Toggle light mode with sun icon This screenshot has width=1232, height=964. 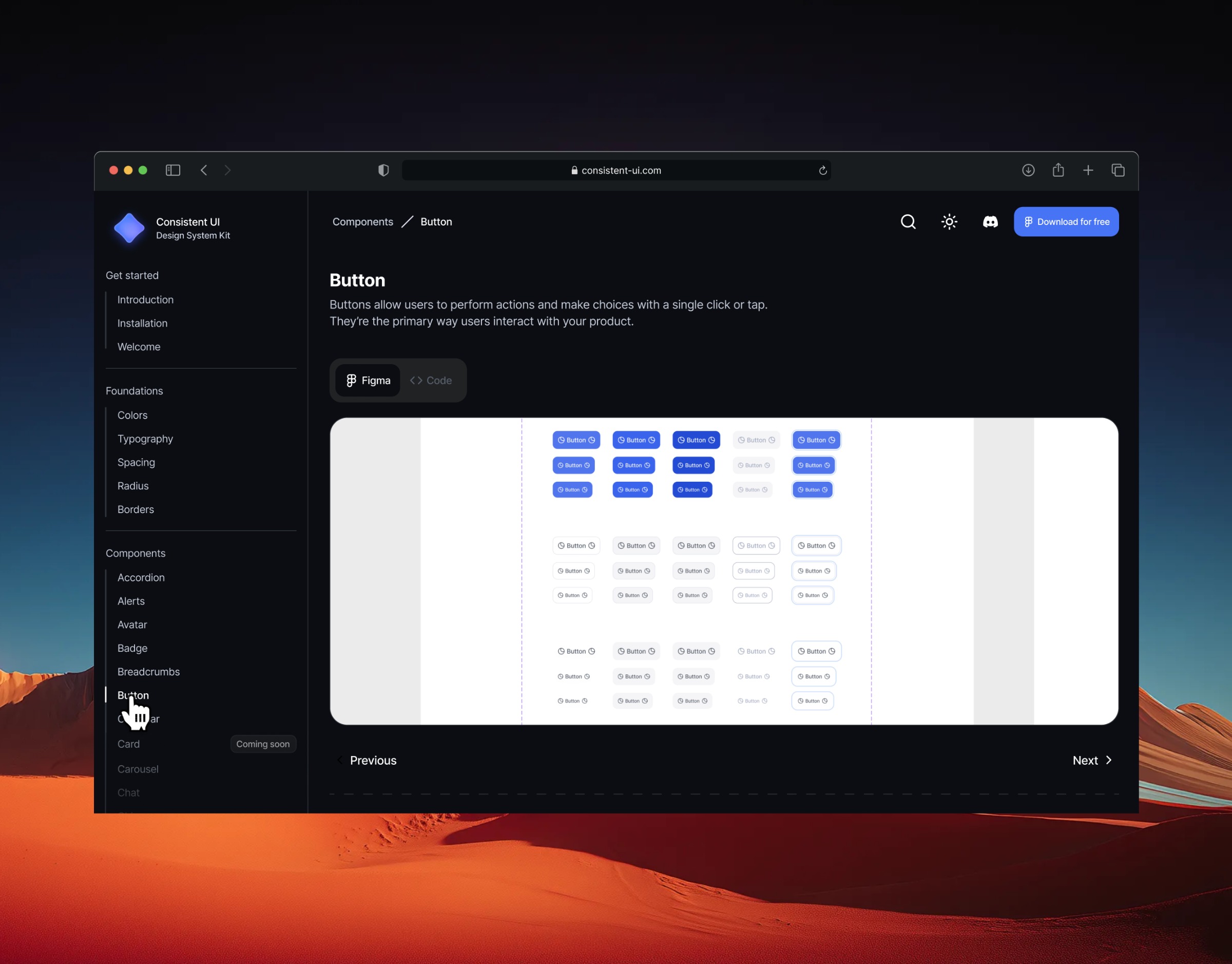(x=949, y=222)
